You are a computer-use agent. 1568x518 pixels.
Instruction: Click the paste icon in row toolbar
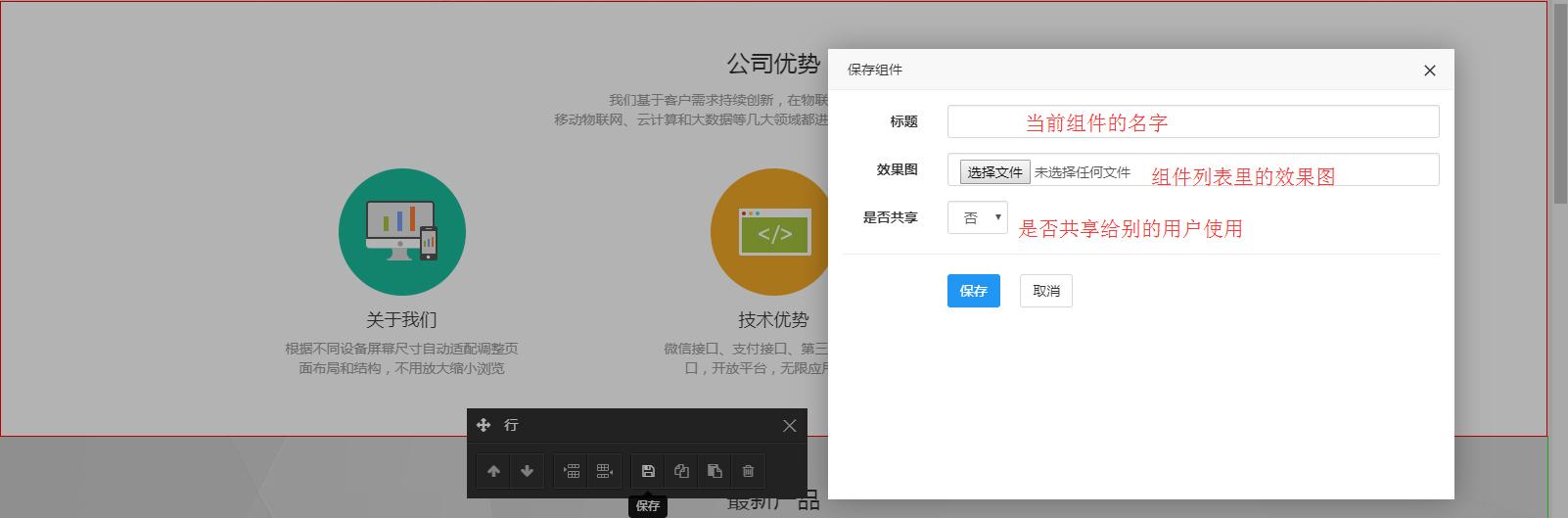click(x=715, y=471)
